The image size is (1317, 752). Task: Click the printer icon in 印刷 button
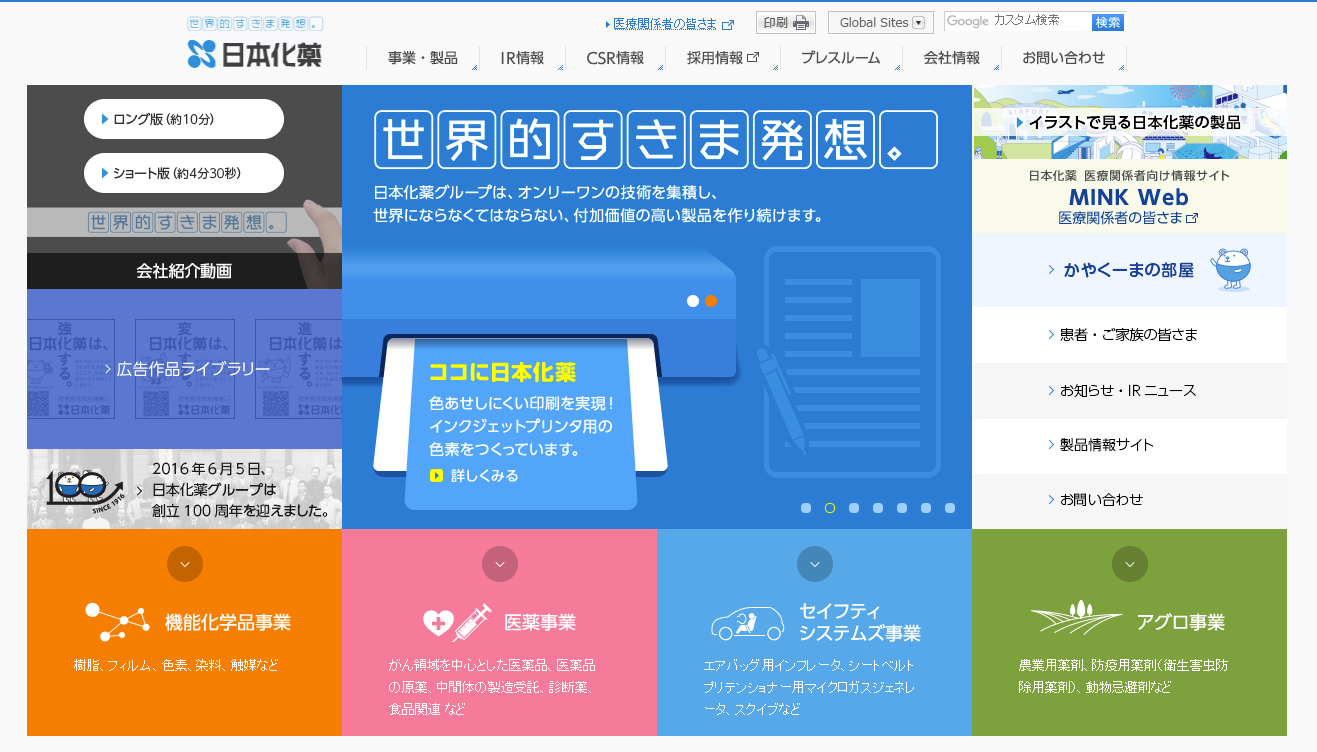point(801,23)
